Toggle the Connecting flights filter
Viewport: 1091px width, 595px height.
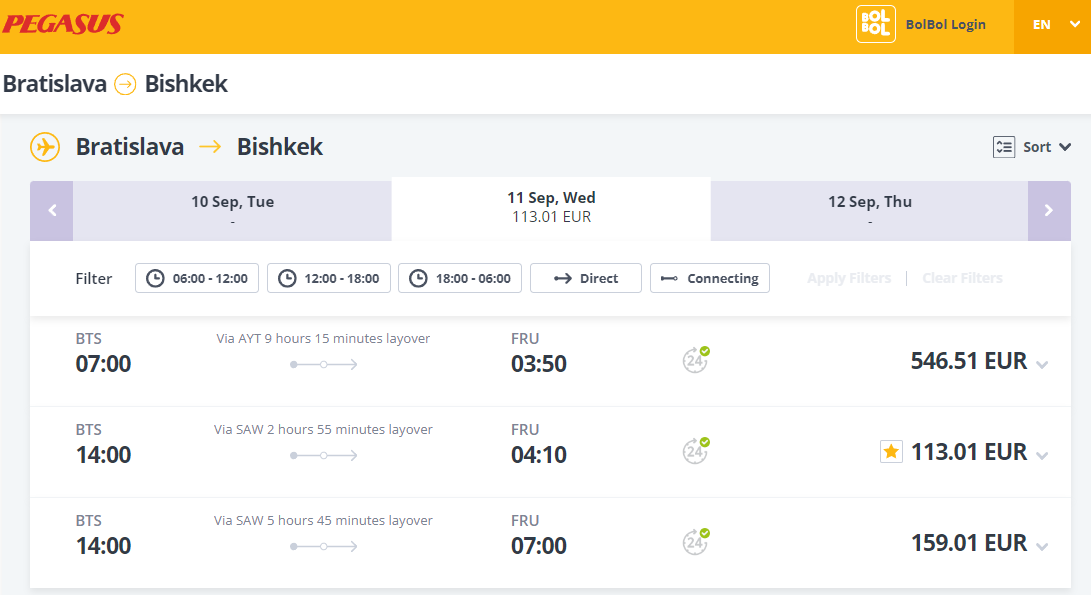click(710, 278)
